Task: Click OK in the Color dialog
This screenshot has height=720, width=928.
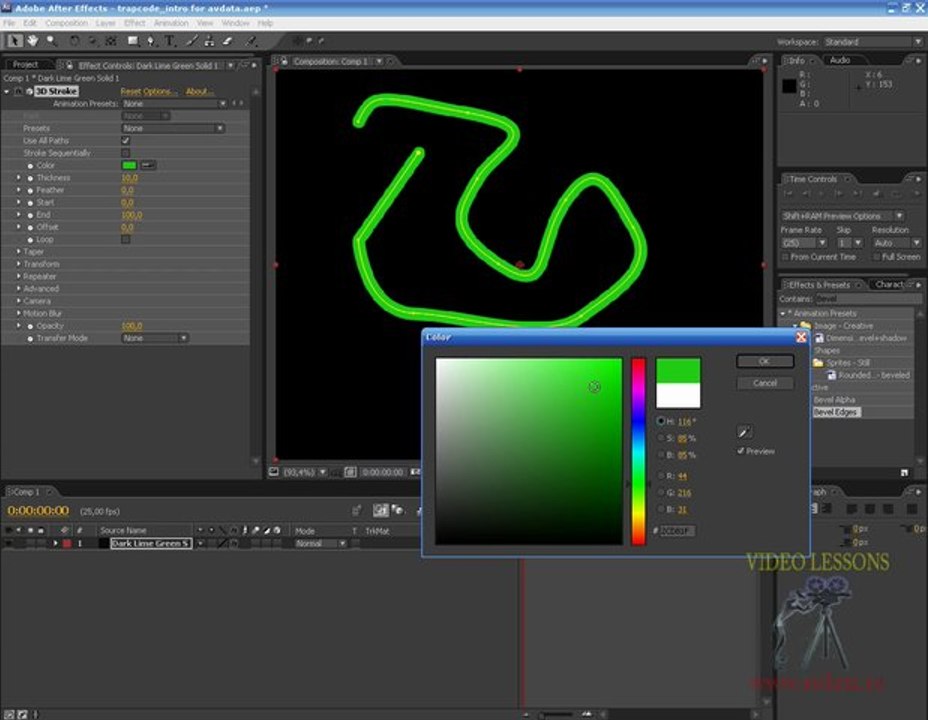Action: coord(765,361)
